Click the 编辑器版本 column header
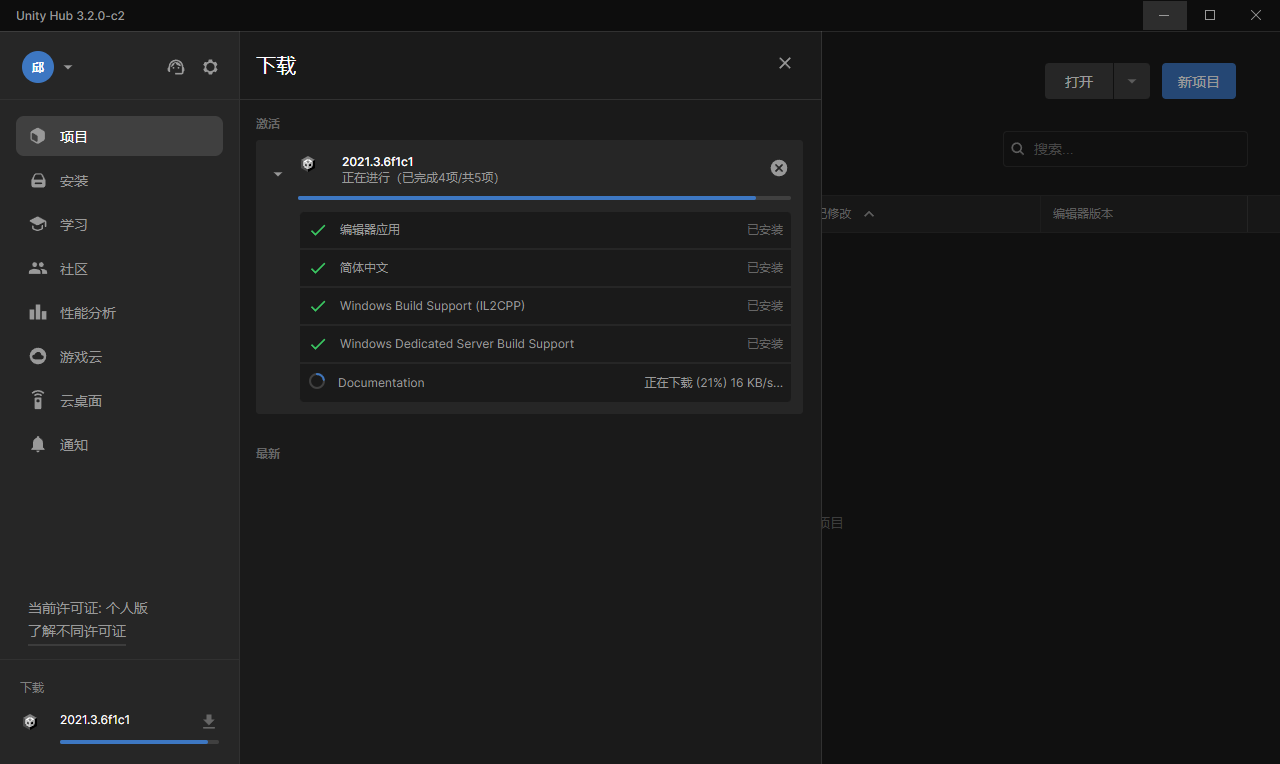Screen dimensions: 1280x764 1083,214
